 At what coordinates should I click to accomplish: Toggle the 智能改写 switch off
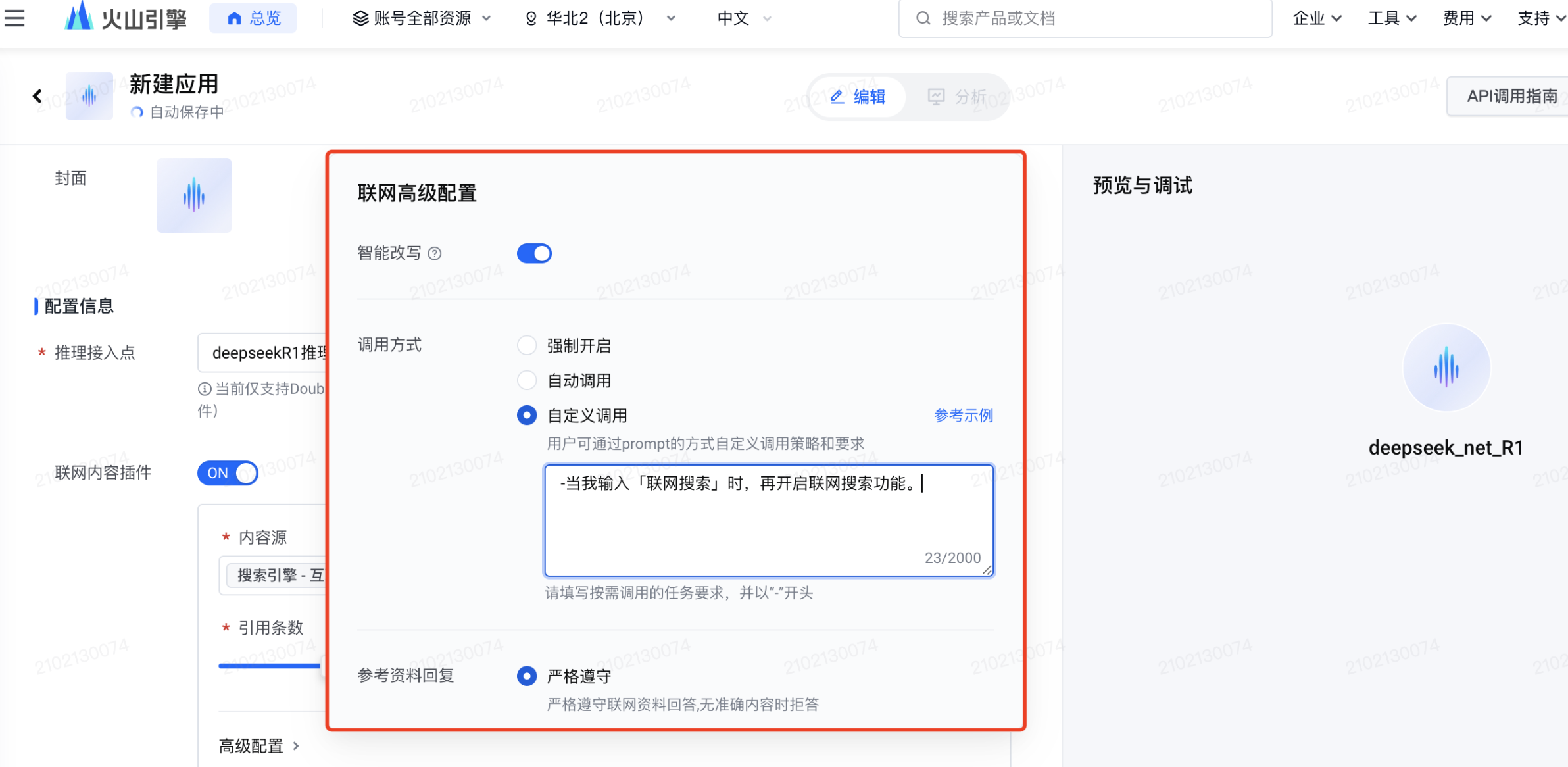click(534, 254)
